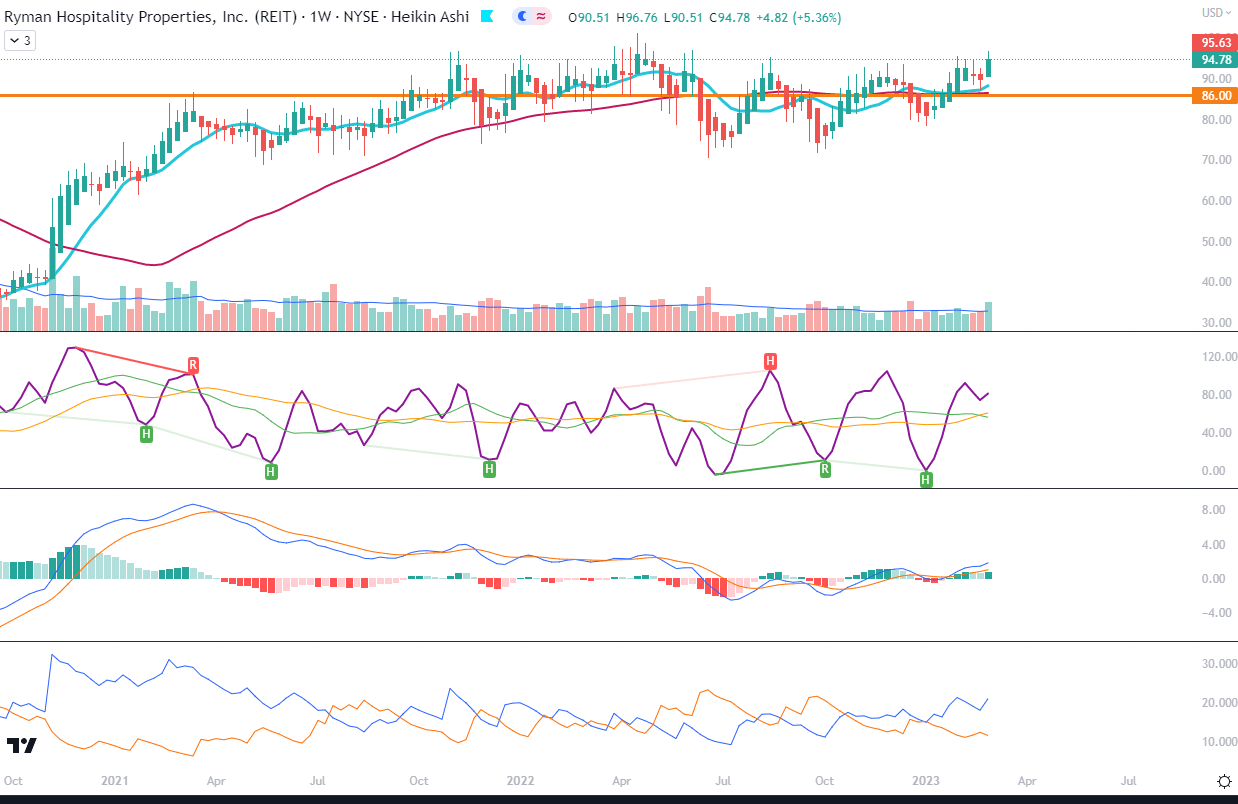The height and width of the screenshot is (804, 1238).
Task: Click the close value C94.78
Action: (730, 18)
